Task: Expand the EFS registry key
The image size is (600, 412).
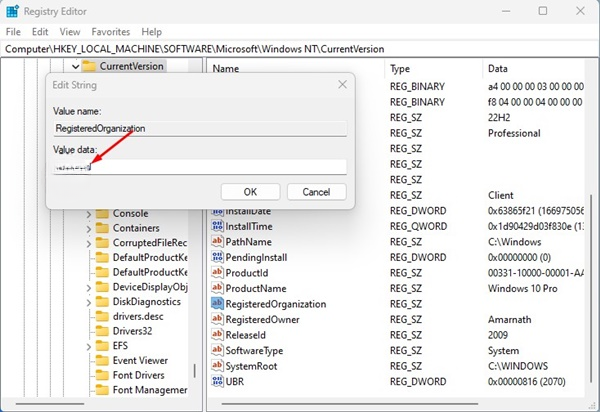Action: coord(88,347)
